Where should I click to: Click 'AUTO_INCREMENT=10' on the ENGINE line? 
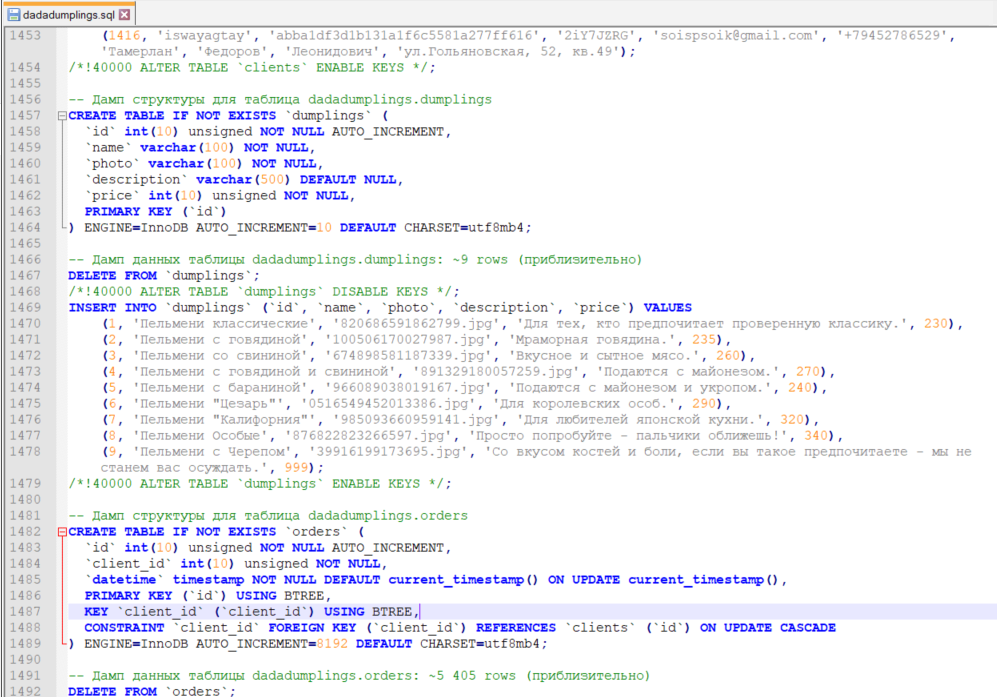tap(264, 228)
